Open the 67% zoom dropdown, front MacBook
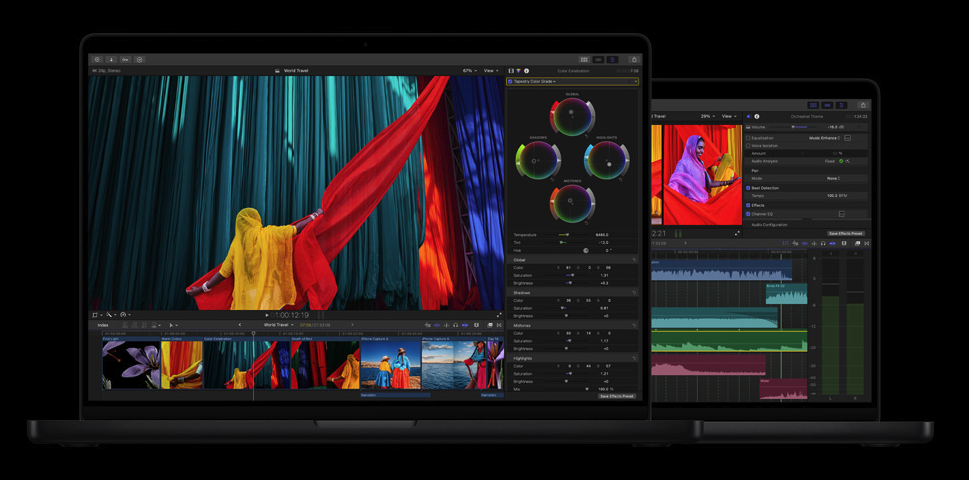This screenshot has height=480, width=969. click(470, 71)
